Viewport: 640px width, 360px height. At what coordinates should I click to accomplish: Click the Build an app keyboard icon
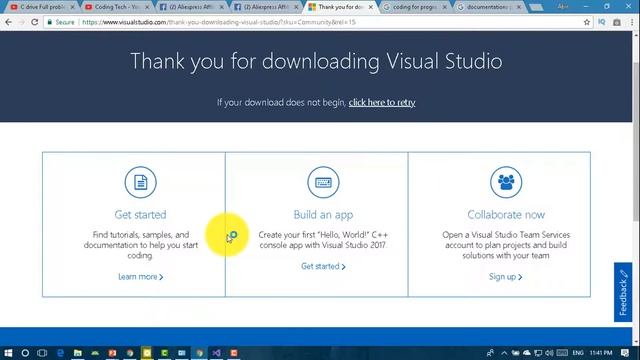[x=323, y=182]
